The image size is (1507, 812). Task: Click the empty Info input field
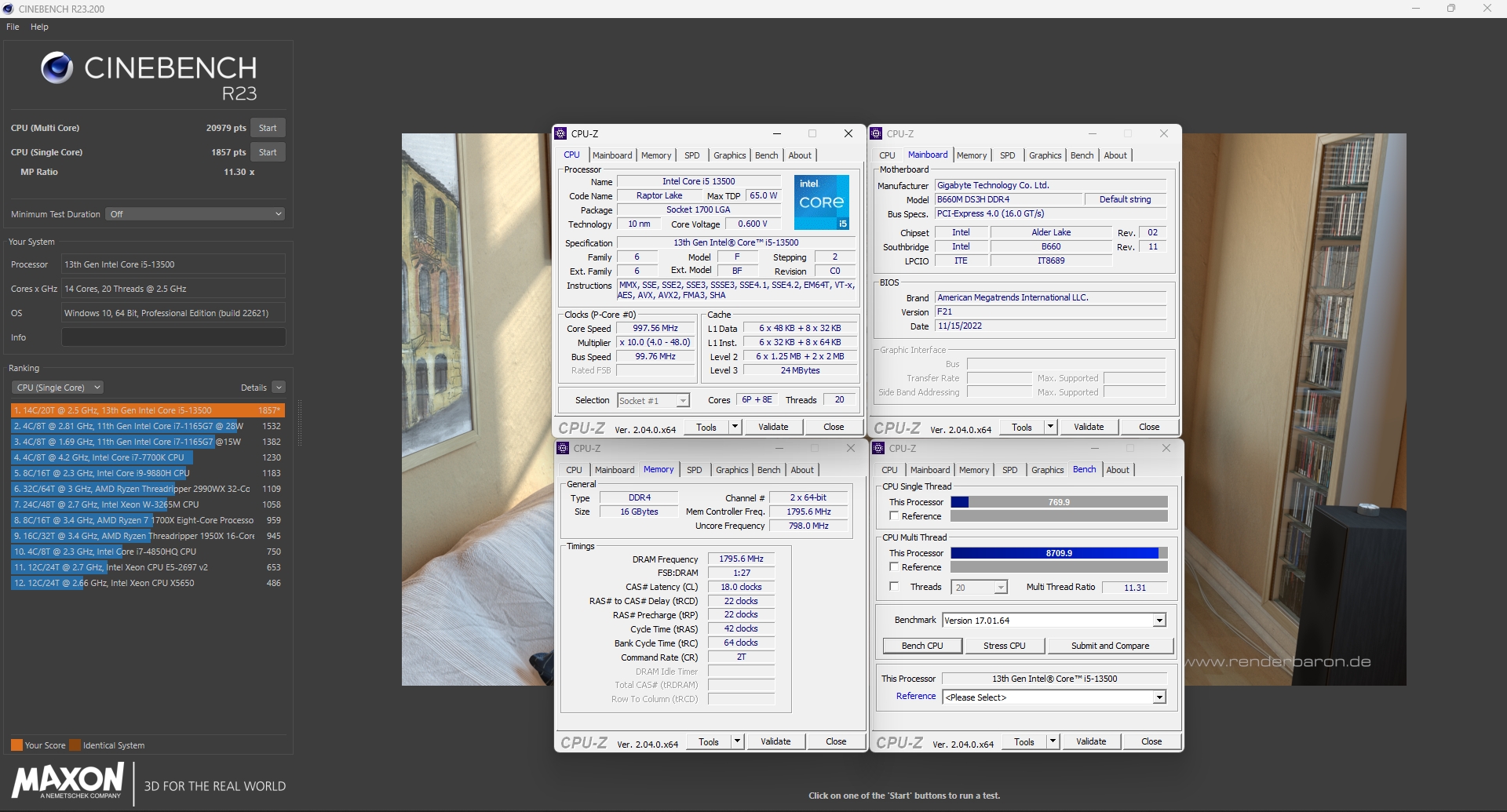click(x=173, y=337)
